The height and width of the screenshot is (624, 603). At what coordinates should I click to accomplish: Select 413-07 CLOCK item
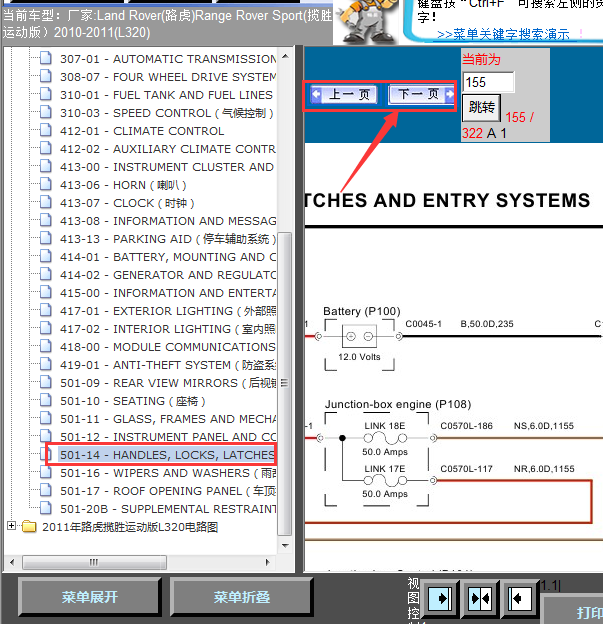pyautogui.click(x=127, y=203)
